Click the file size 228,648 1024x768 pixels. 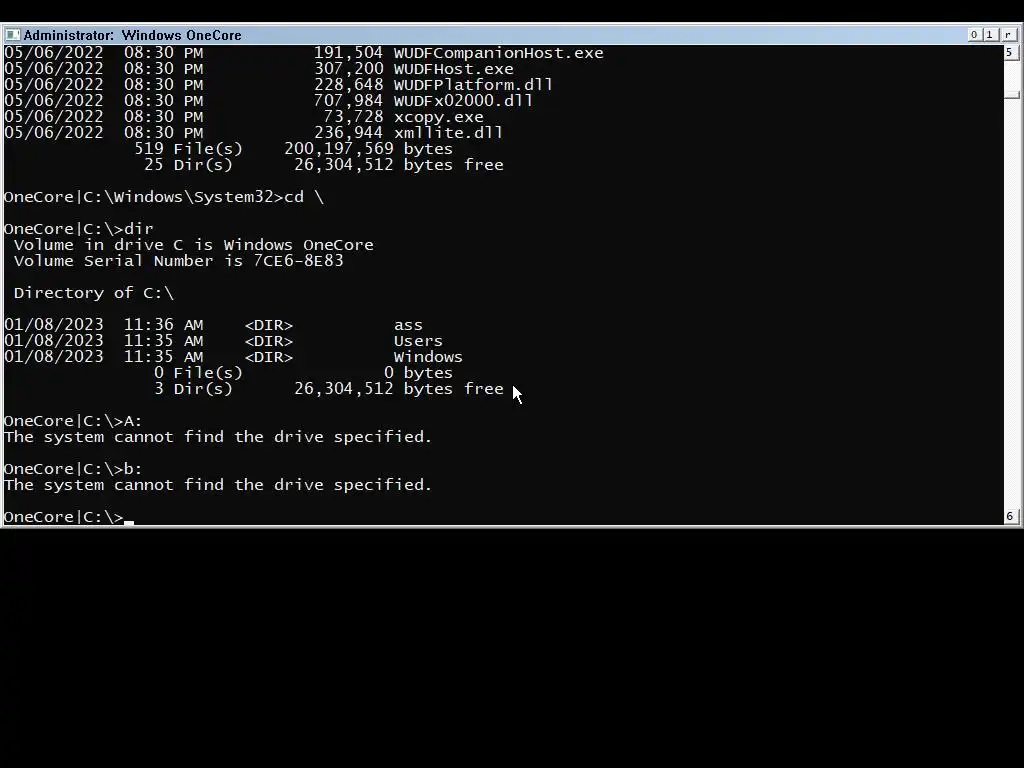[348, 85]
